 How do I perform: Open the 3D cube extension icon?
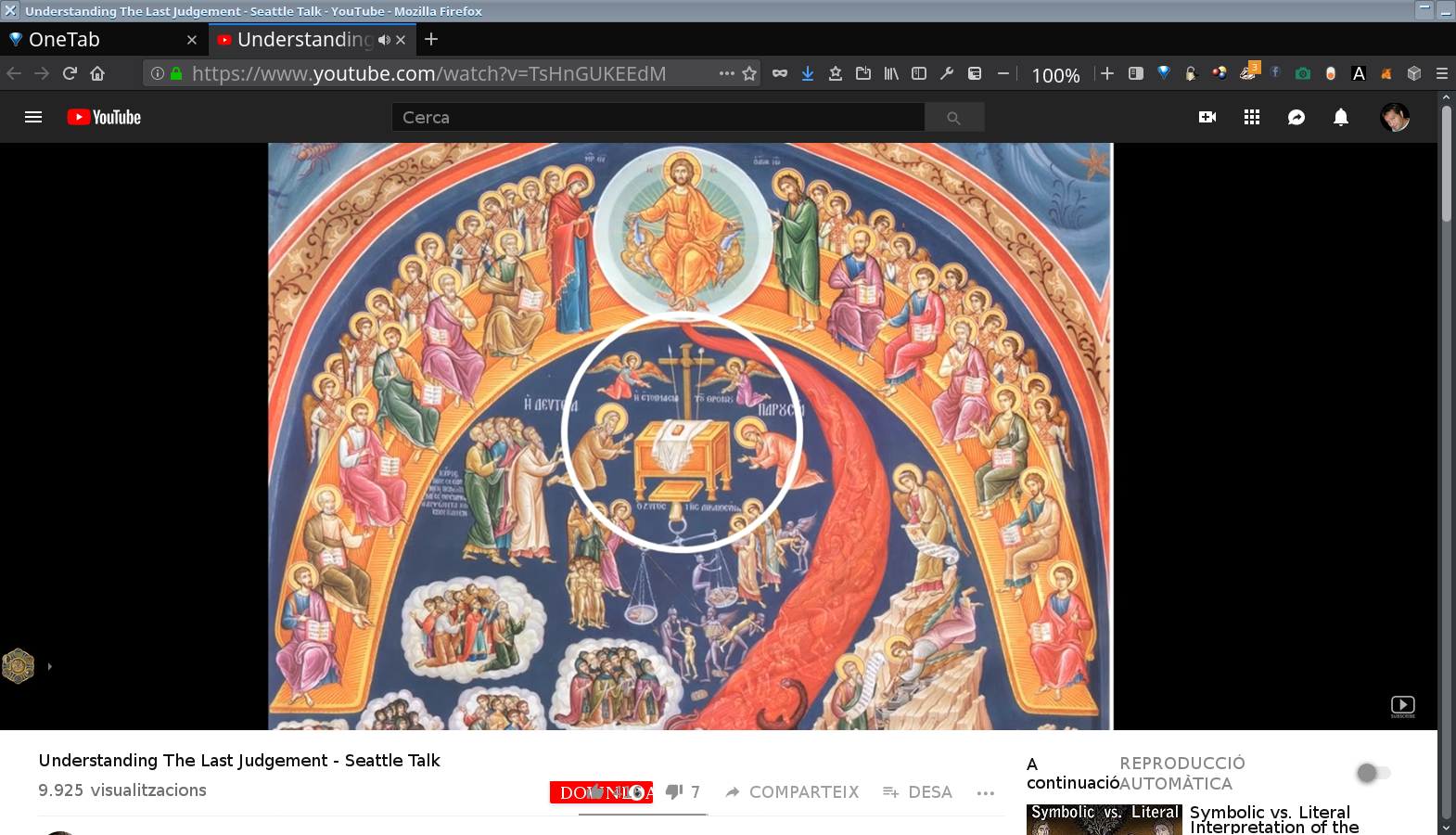pyautogui.click(x=1414, y=73)
